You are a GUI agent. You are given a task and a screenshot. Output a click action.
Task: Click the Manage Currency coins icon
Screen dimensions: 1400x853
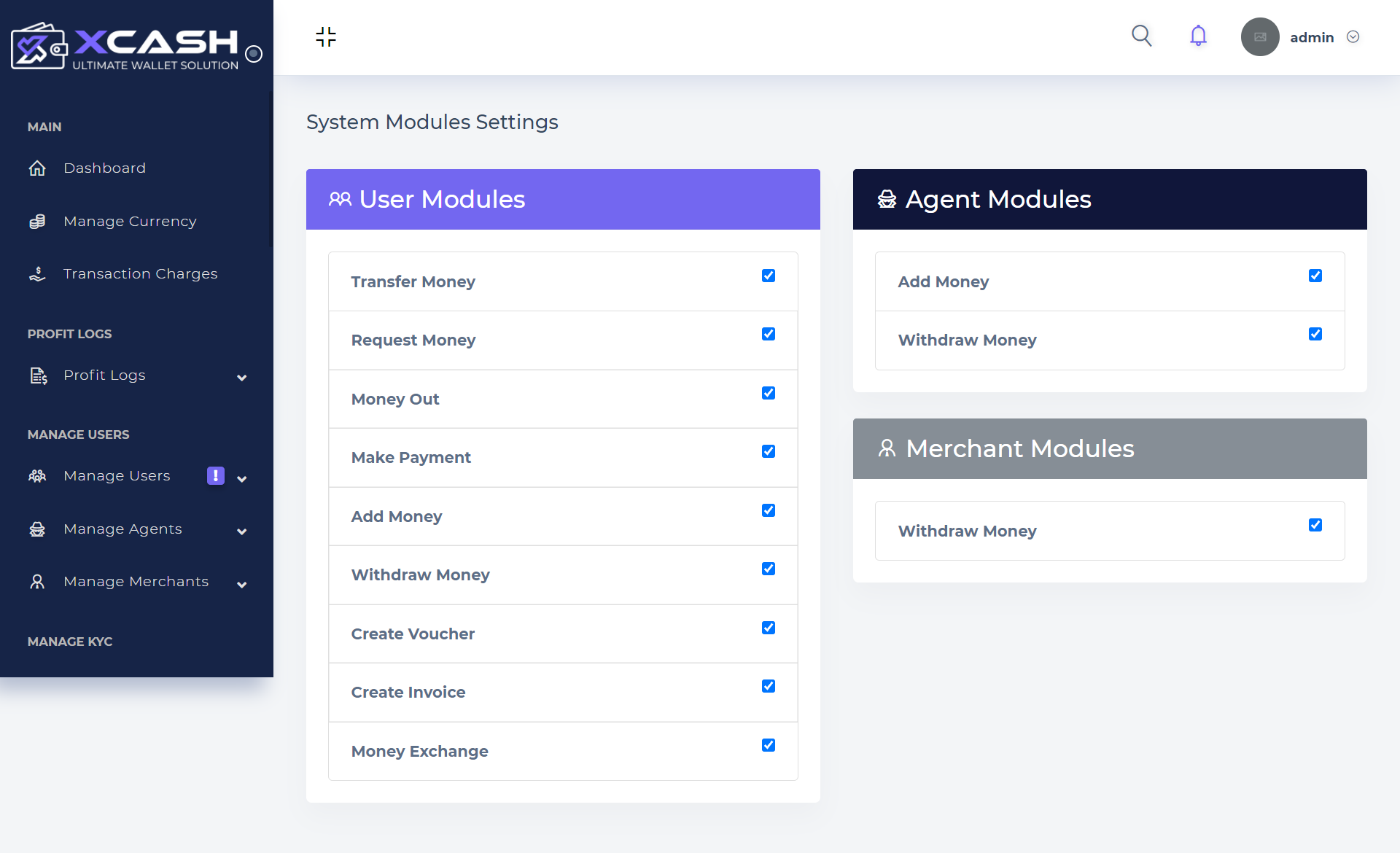[37, 222]
